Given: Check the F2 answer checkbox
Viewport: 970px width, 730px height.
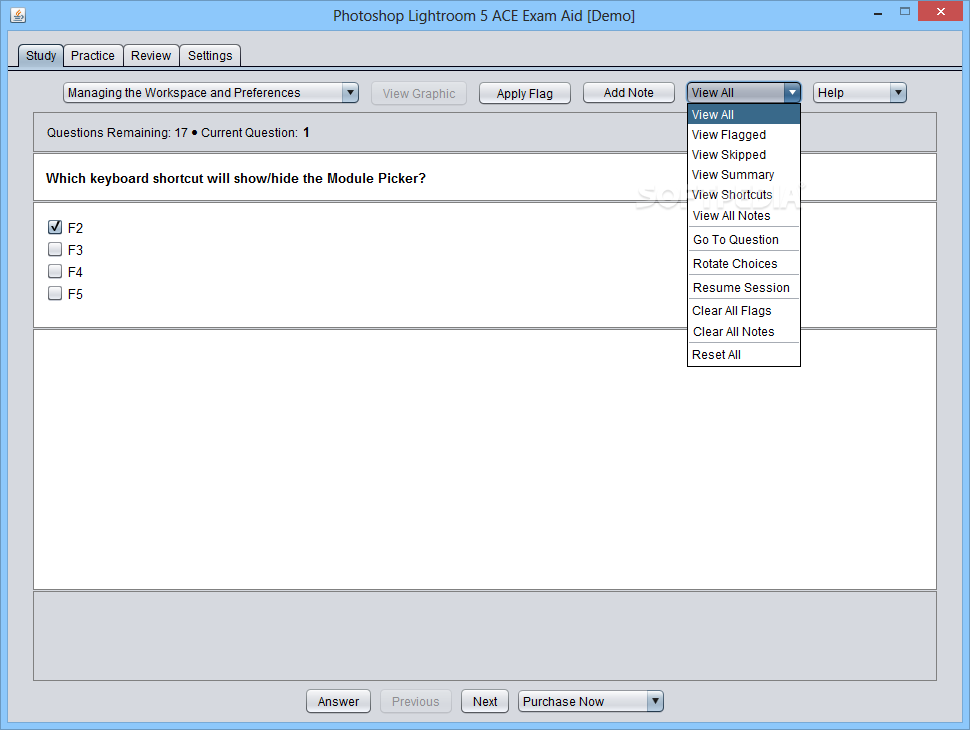Looking at the screenshot, I should [55, 227].
